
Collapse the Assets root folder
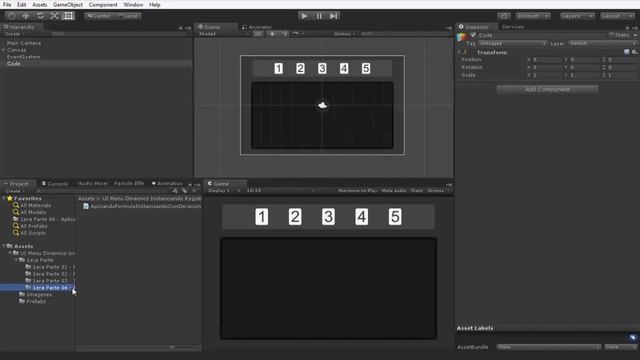tap(4, 246)
